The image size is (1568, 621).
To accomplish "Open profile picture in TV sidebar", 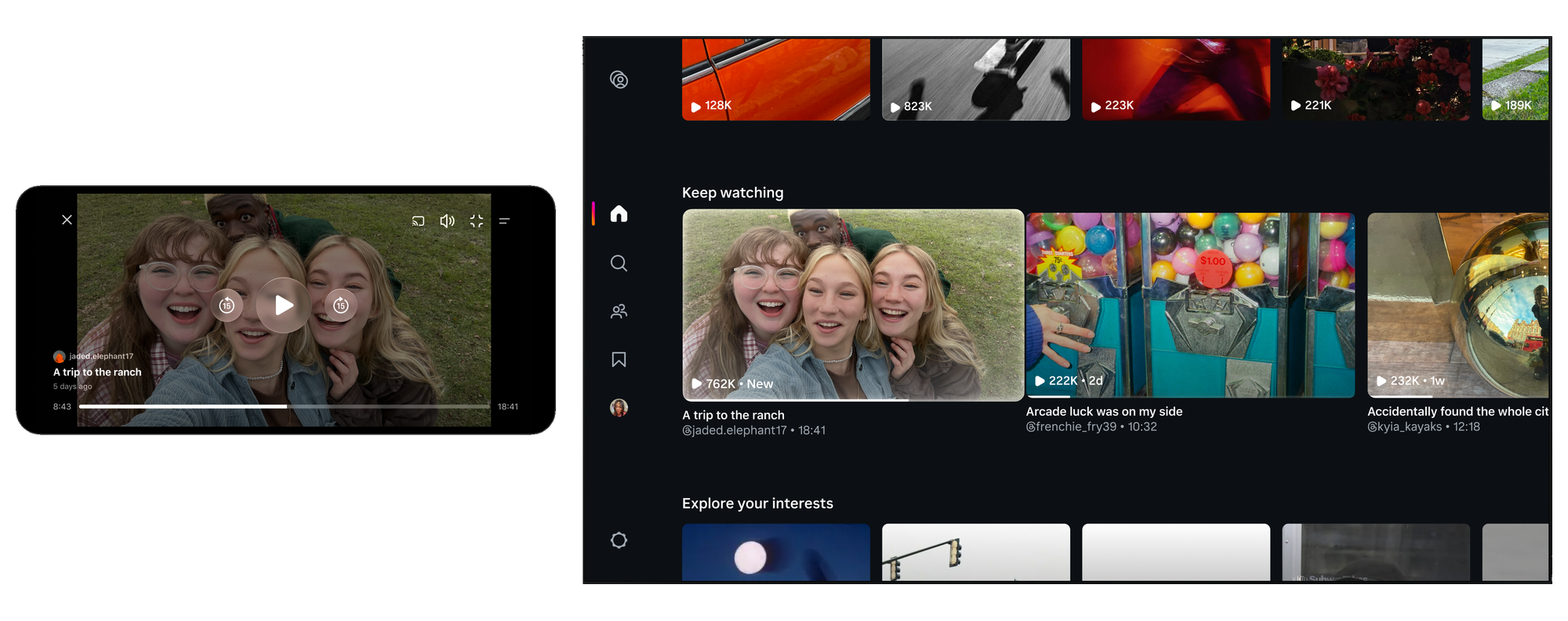I will (619, 408).
